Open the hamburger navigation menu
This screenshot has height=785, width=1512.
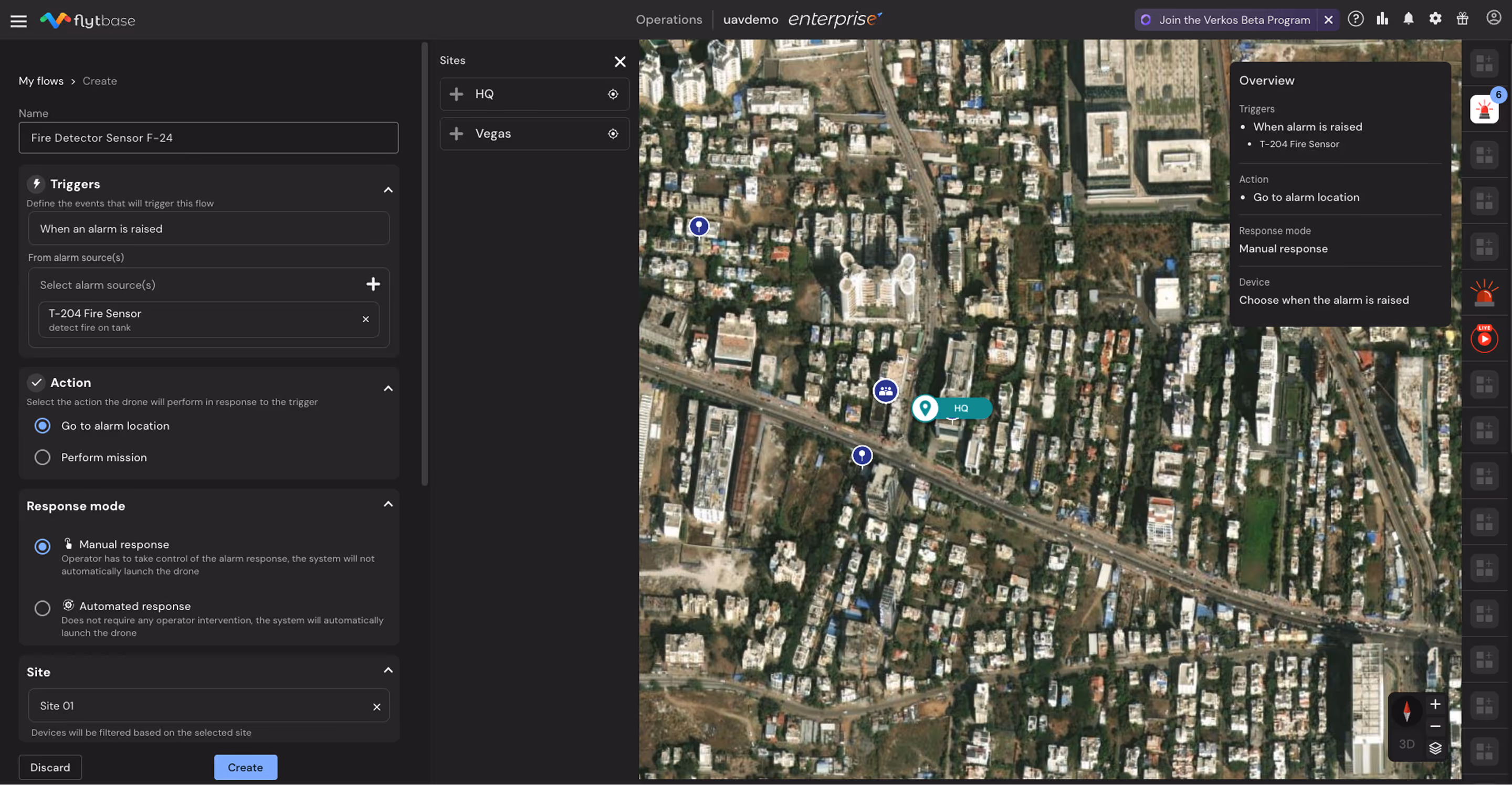(x=18, y=20)
